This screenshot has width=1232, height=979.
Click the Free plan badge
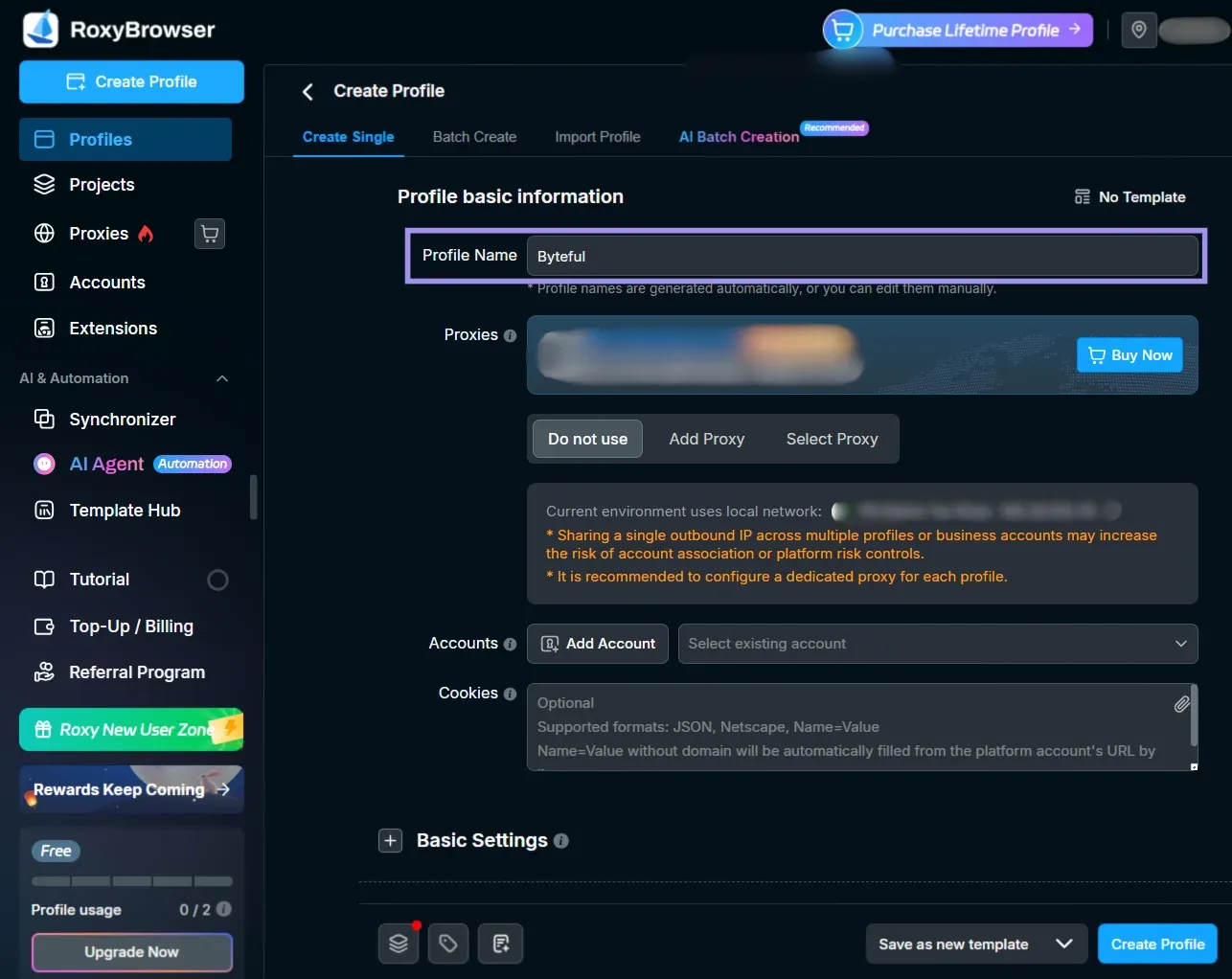click(56, 851)
